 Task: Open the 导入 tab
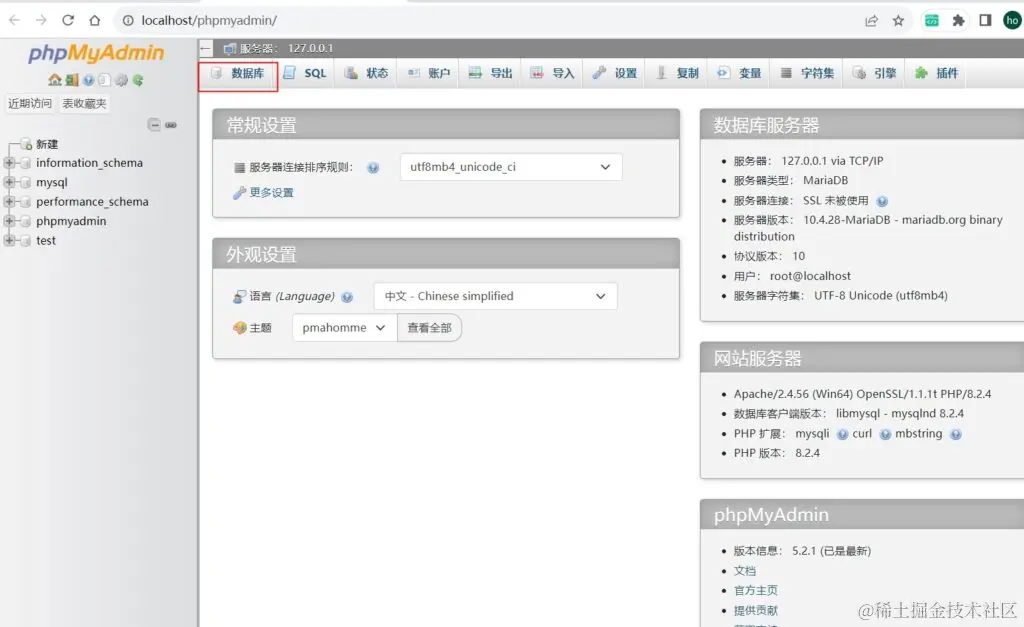[x=552, y=73]
